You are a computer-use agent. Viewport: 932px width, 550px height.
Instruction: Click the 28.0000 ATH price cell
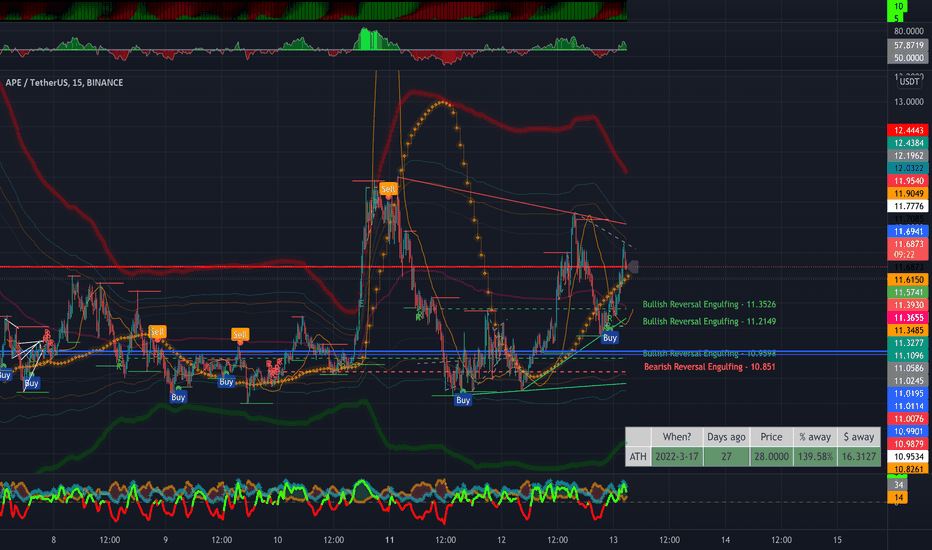tap(772, 457)
